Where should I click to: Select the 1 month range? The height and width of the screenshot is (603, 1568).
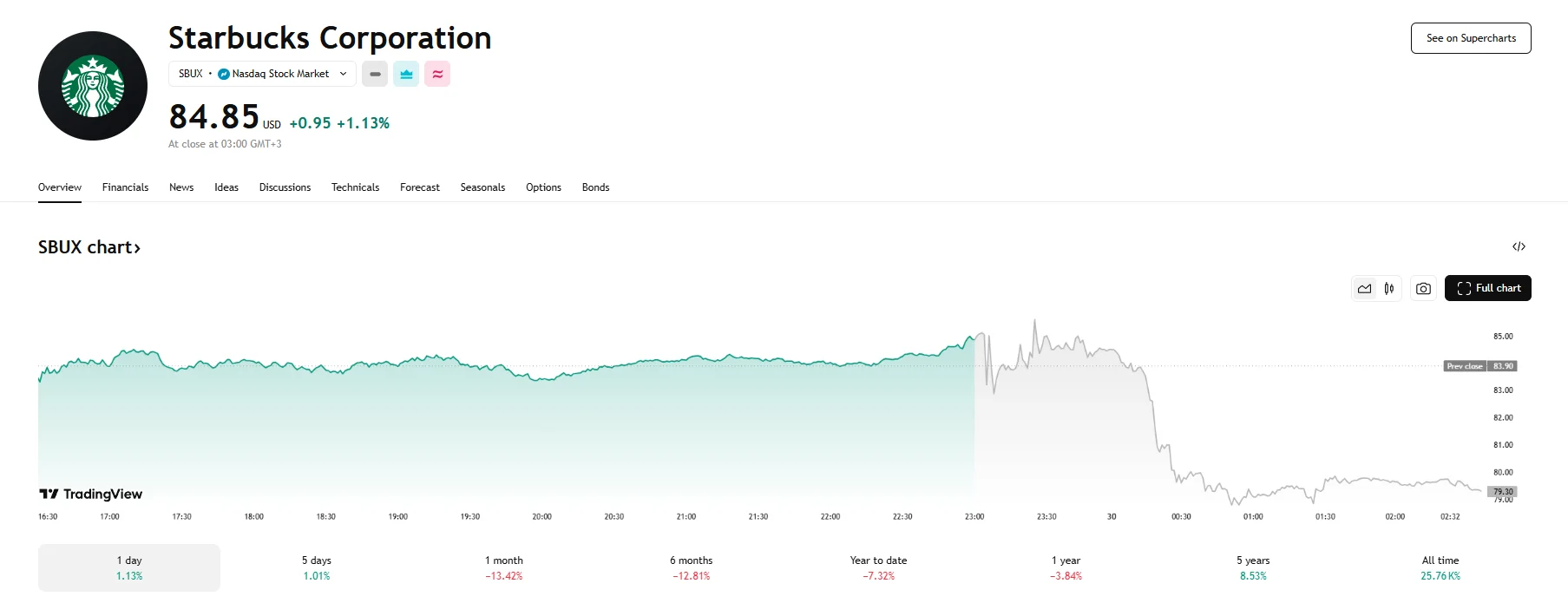[x=504, y=567]
